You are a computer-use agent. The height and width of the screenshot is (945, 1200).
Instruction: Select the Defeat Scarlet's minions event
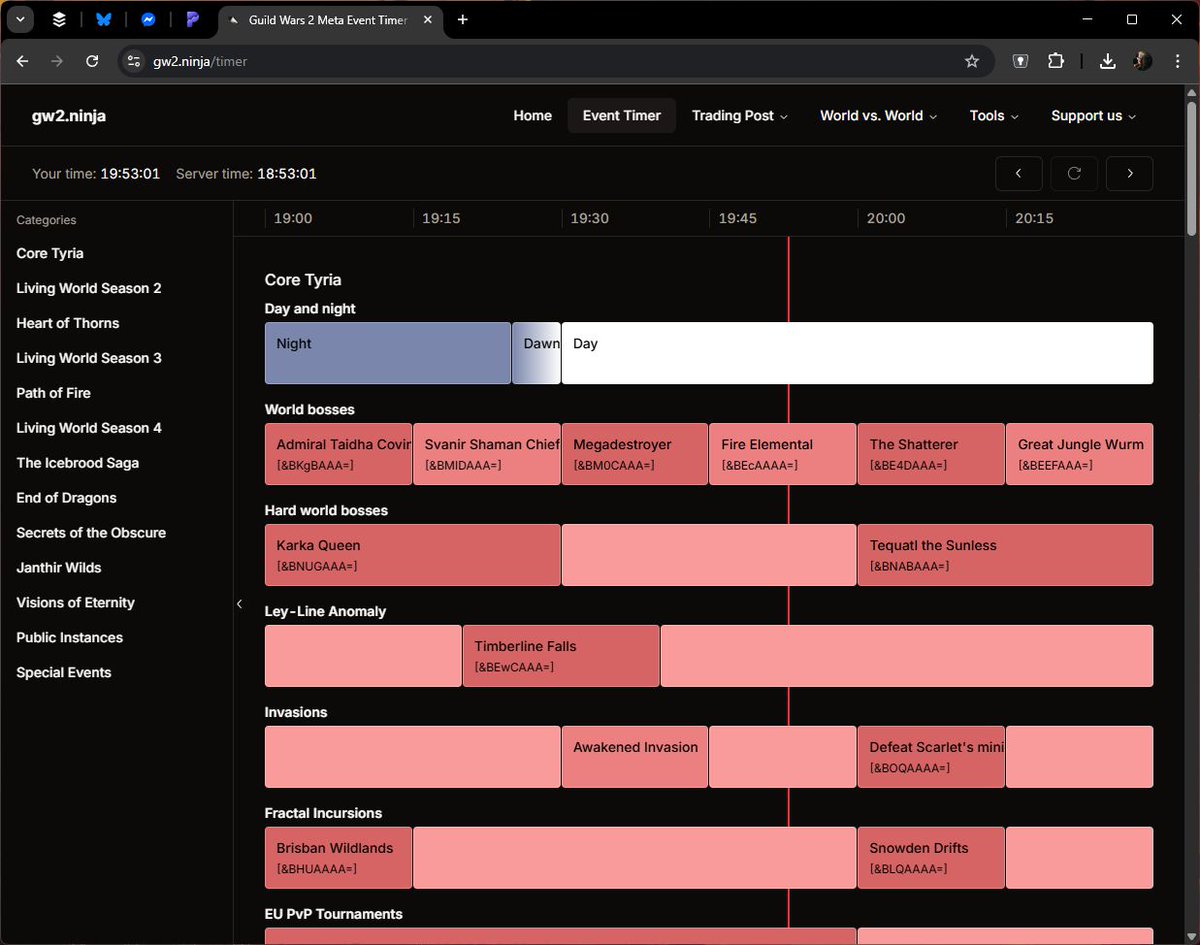tap(931, 757)
